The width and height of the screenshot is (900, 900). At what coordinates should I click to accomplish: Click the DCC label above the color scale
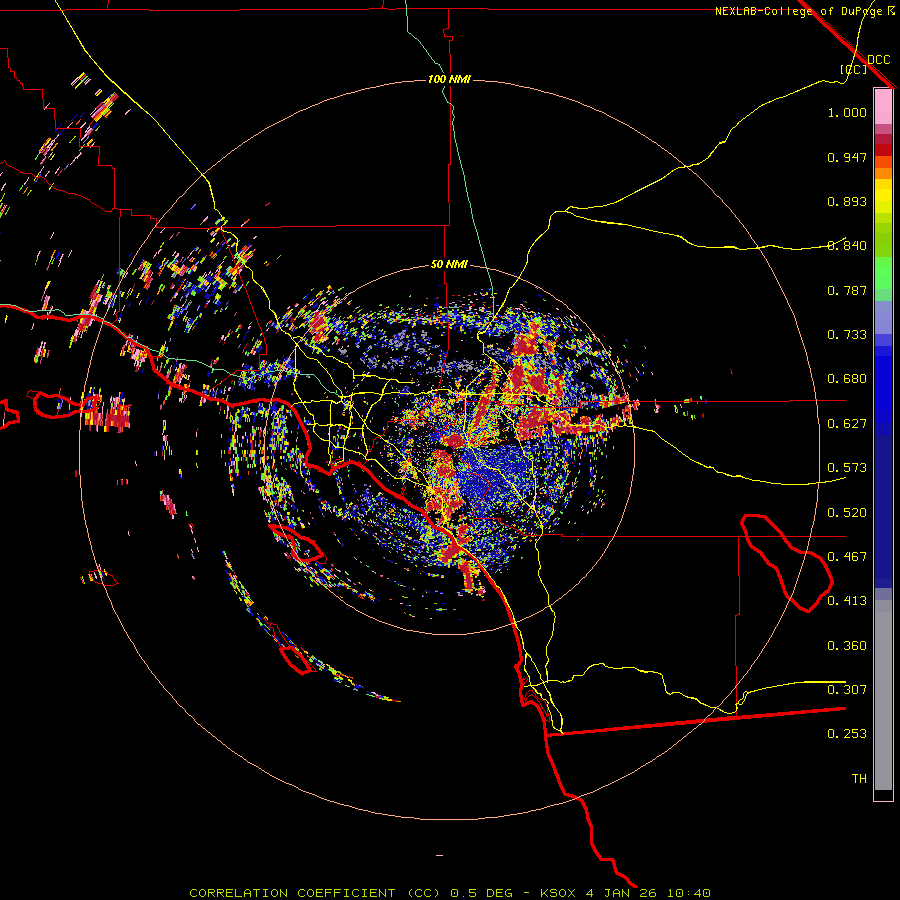[878, 60]
